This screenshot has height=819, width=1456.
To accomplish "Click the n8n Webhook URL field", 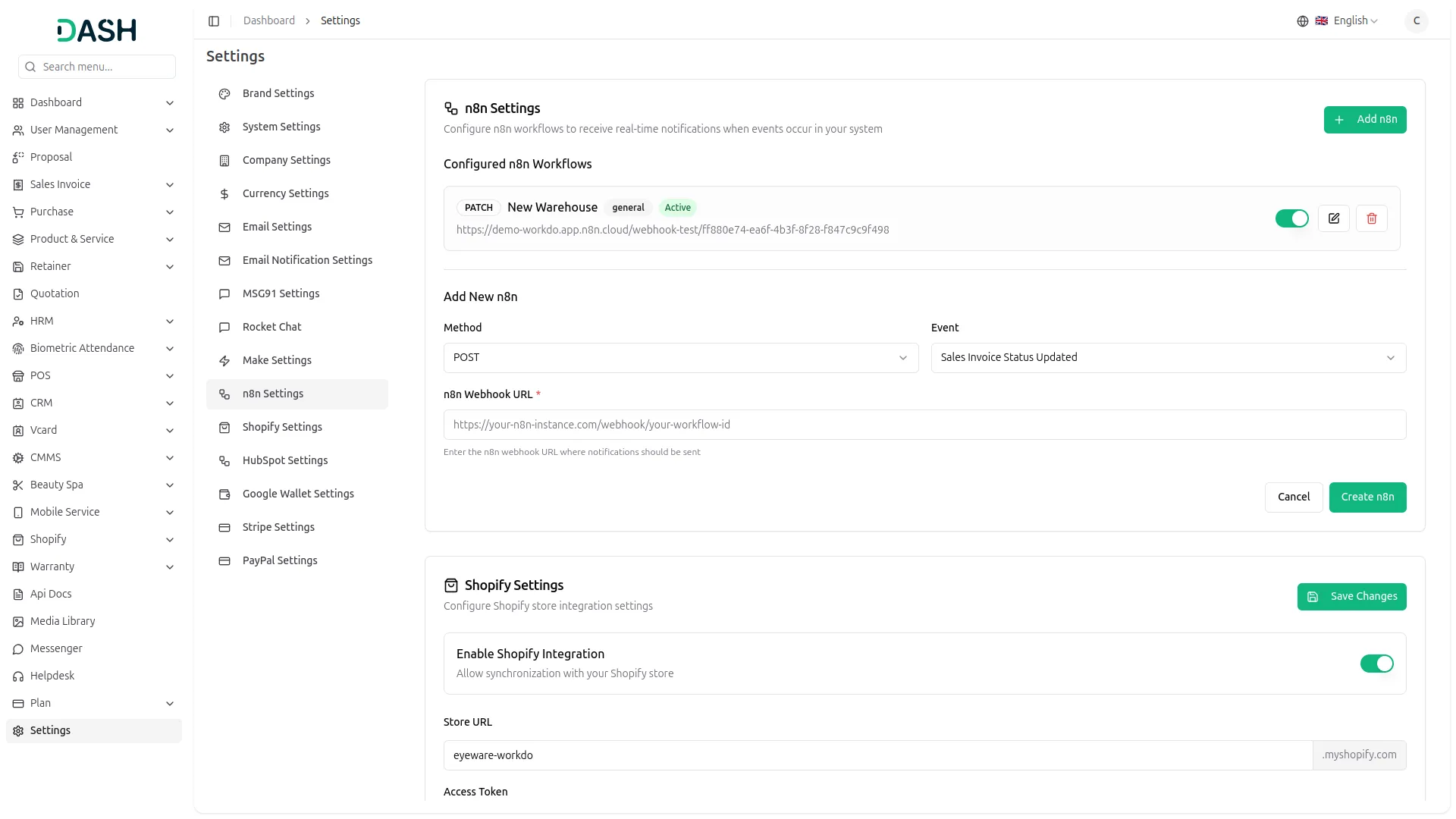I will [924, 425].
